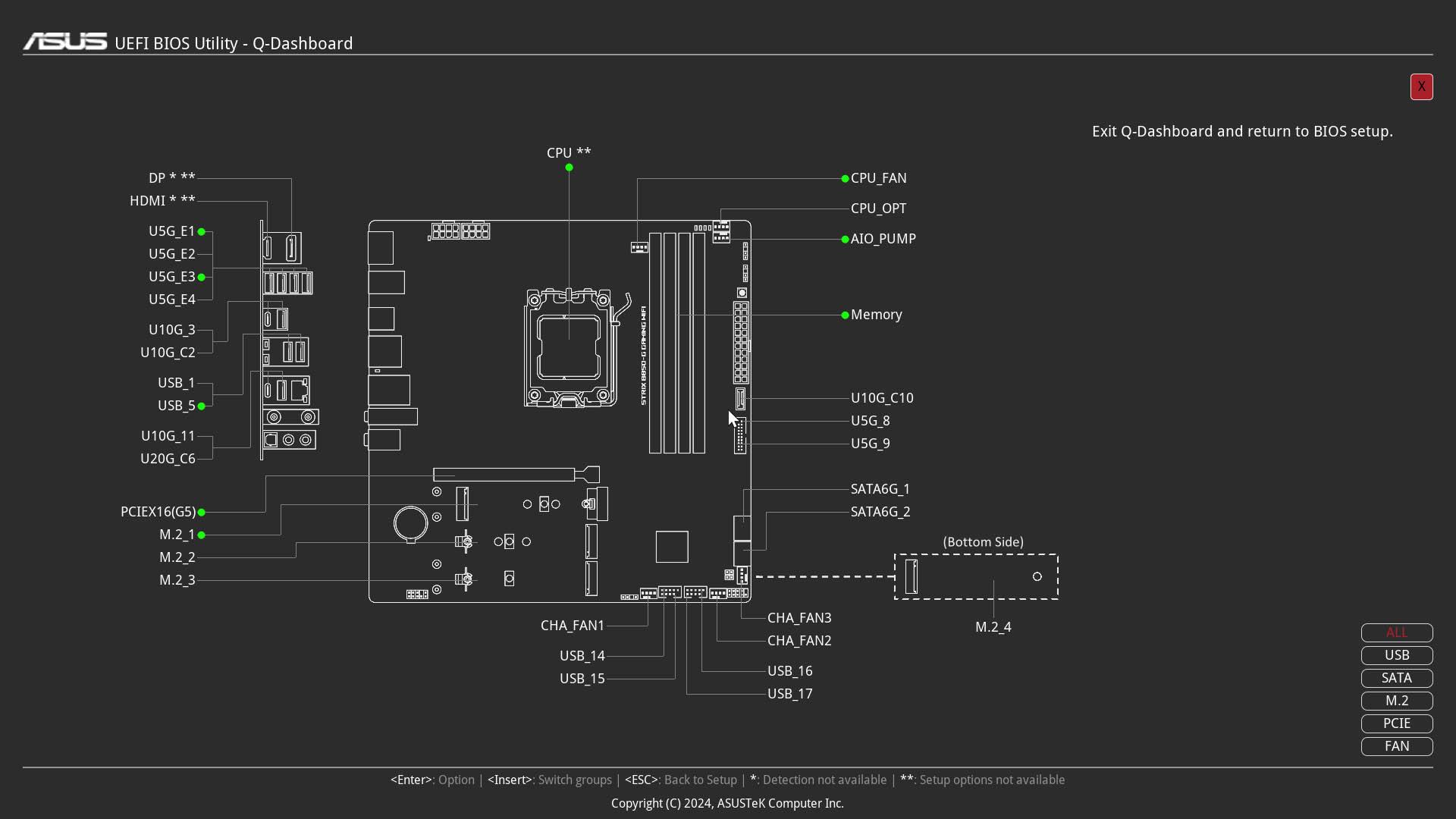Click the CPU socket on the motherboard diagram

[x=569, y=347]
